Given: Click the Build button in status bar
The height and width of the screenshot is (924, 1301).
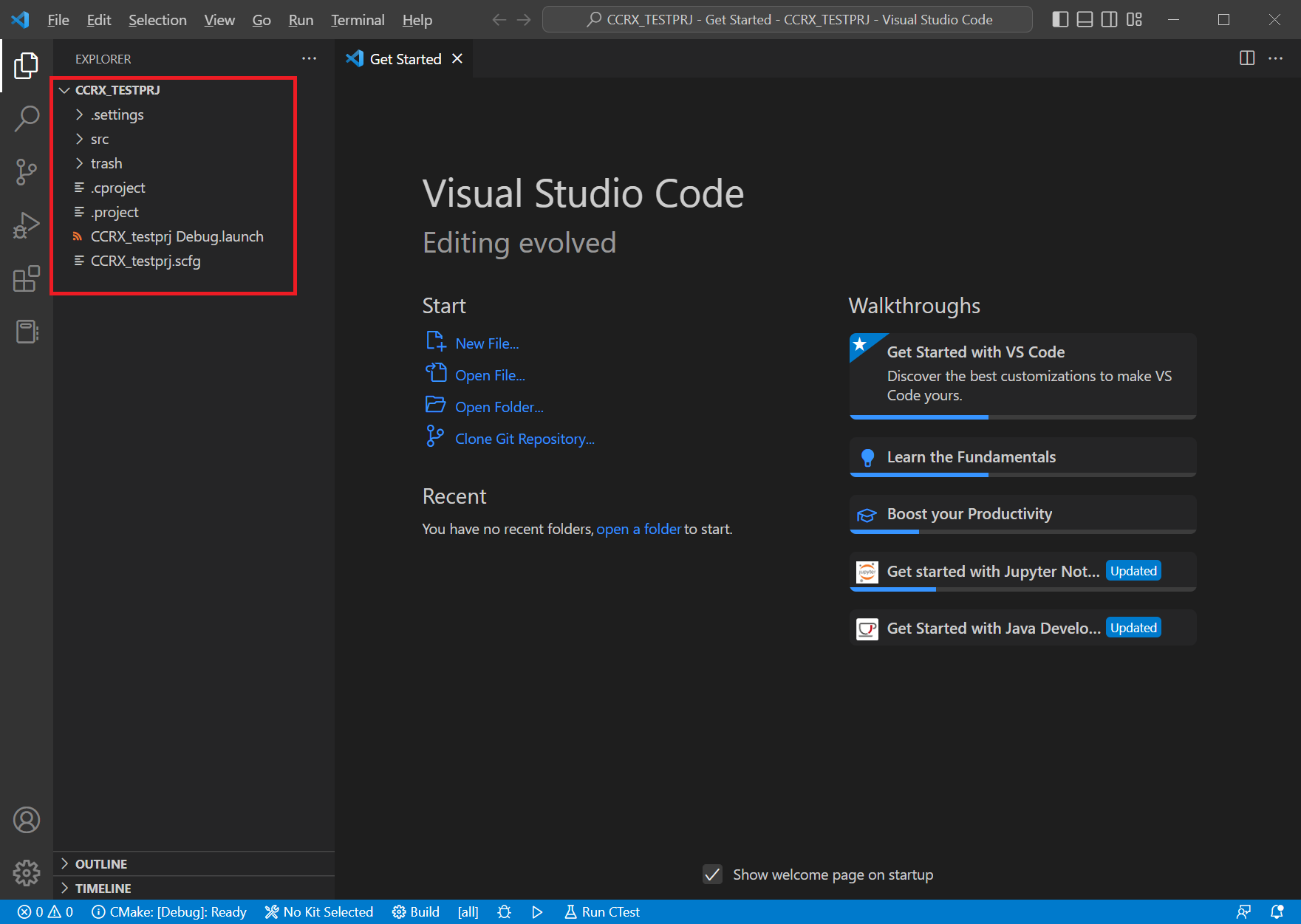Looking at the screenshot, I should pyautogui.click(x=416, y=912).
